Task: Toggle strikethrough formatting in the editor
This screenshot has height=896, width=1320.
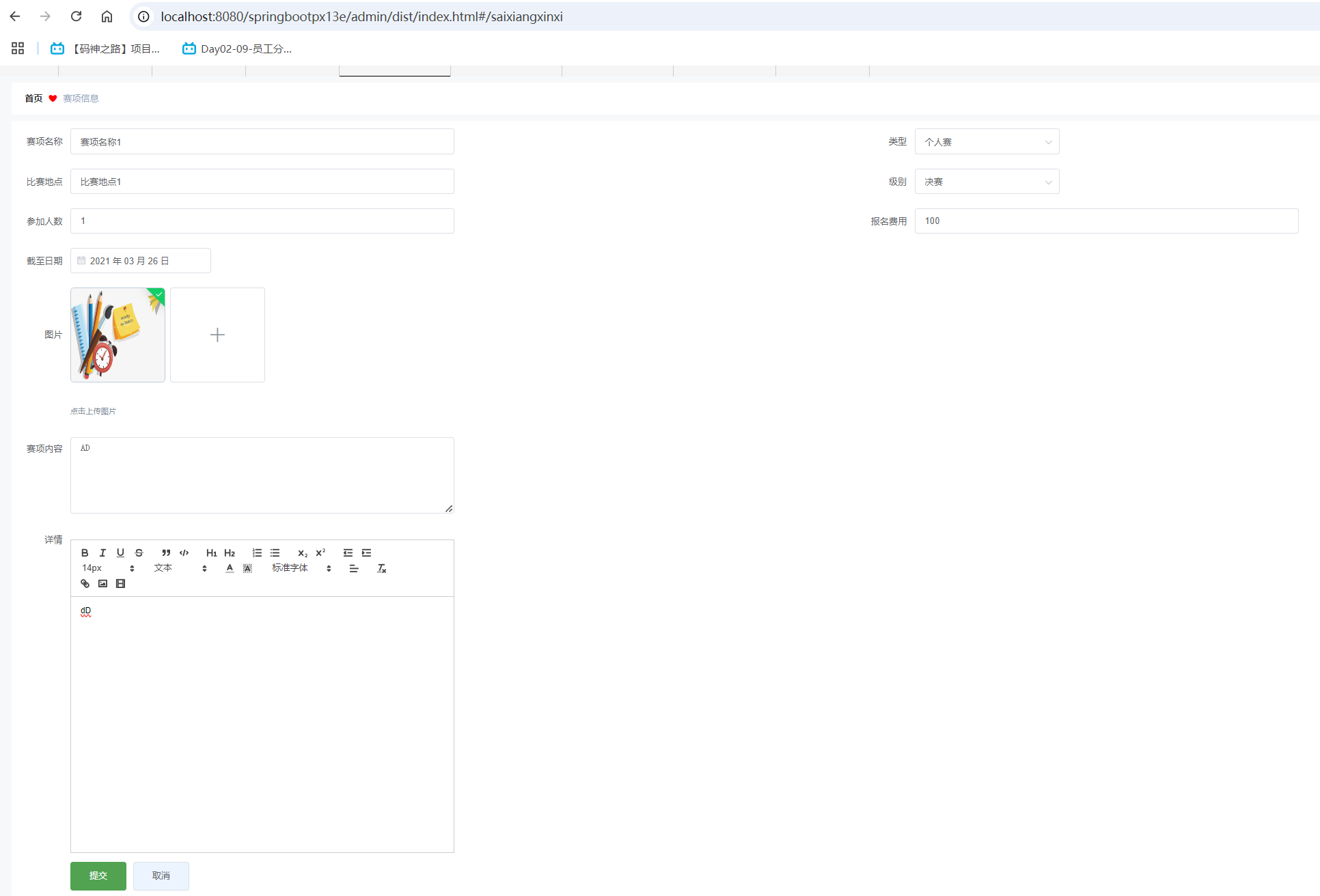Action: pyautogui.click(x=139, y=552)
